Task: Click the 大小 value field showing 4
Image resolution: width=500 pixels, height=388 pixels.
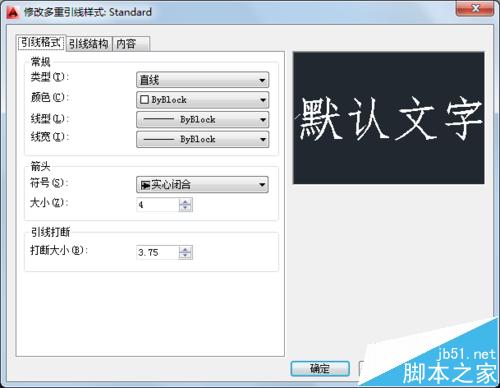Action: pos(158,204)
